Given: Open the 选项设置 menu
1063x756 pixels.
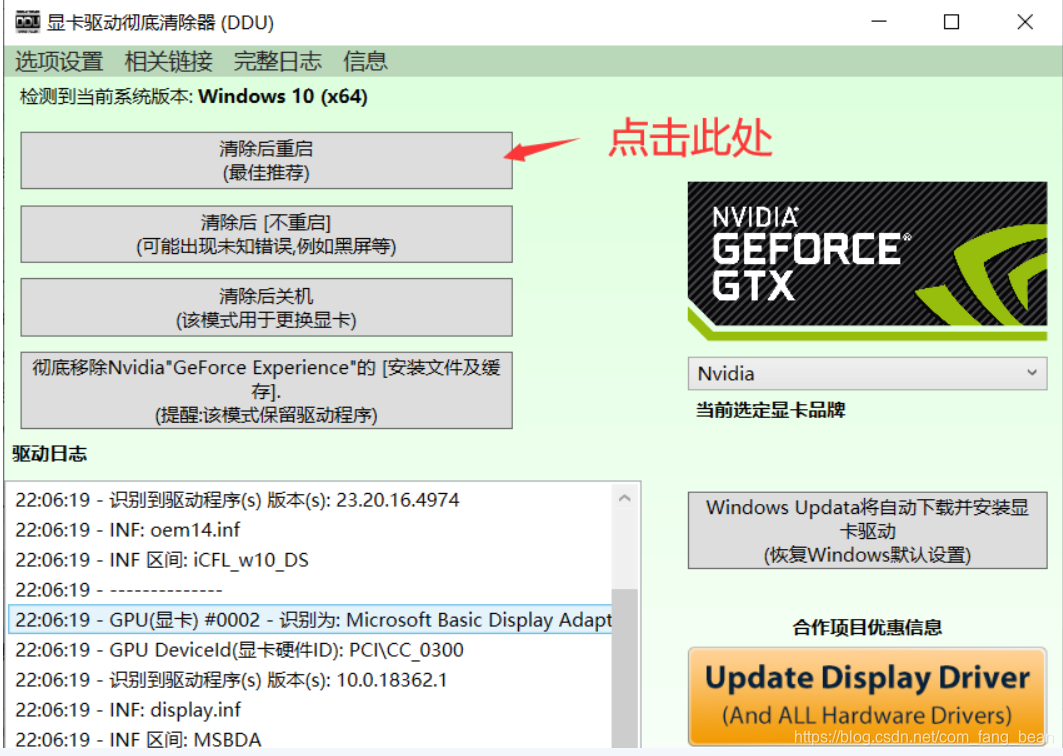Looking at the screenshot, I should point(59,62).
